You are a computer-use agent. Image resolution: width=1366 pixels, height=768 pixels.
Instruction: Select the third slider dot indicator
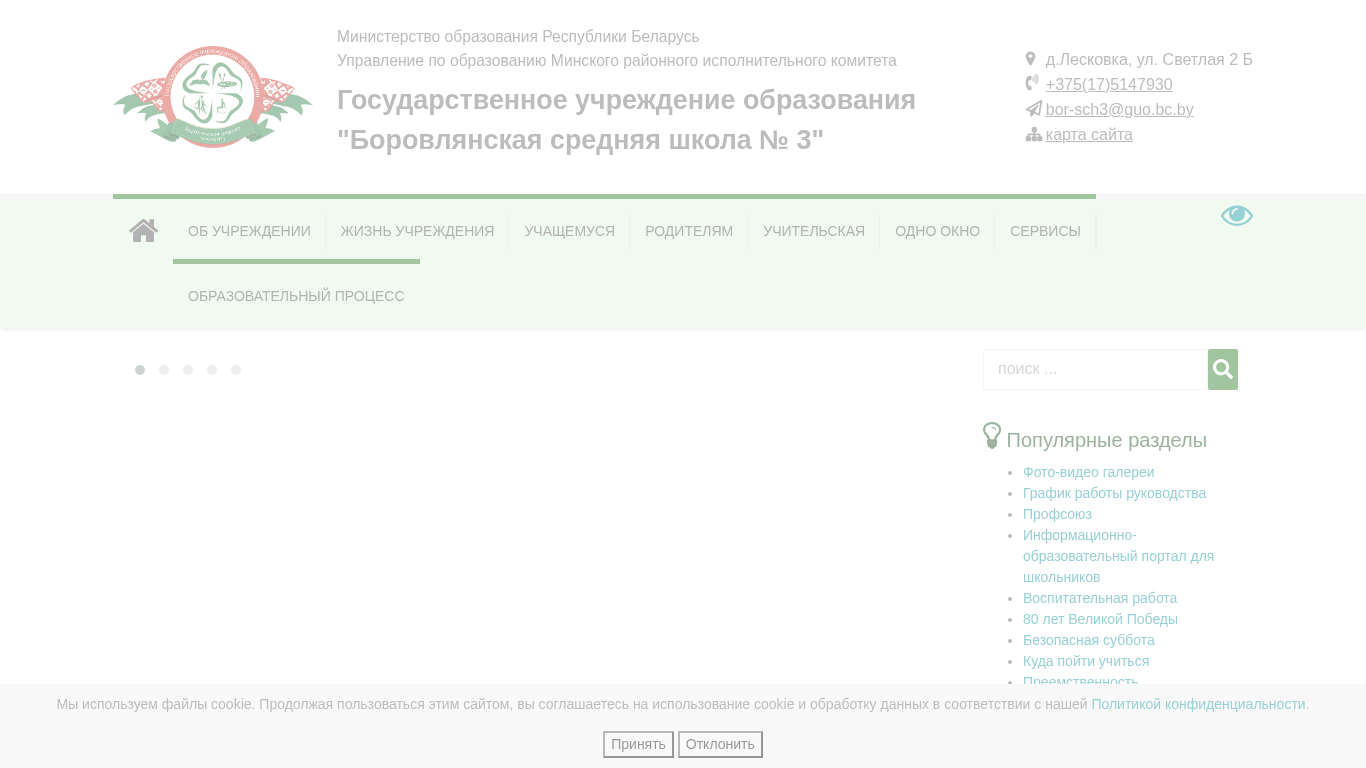(x=188, y=370)
